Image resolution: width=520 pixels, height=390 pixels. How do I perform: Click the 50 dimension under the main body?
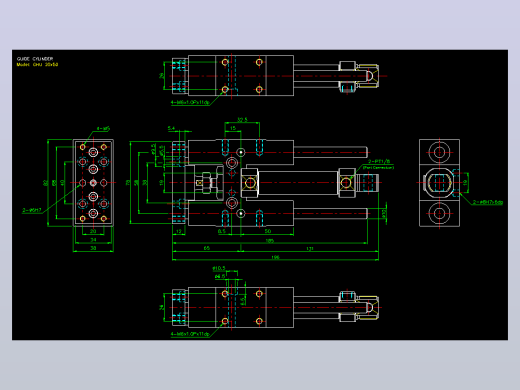(268, 231)
